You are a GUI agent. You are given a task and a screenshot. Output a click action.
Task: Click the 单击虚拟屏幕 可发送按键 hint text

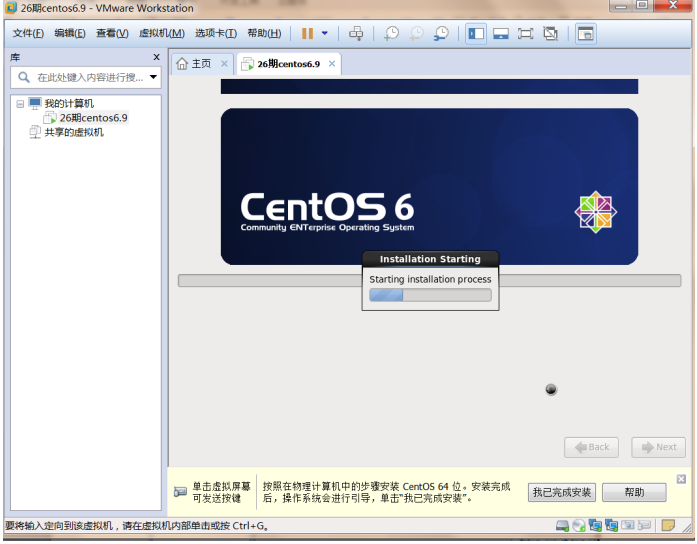(x=221, y=492)
